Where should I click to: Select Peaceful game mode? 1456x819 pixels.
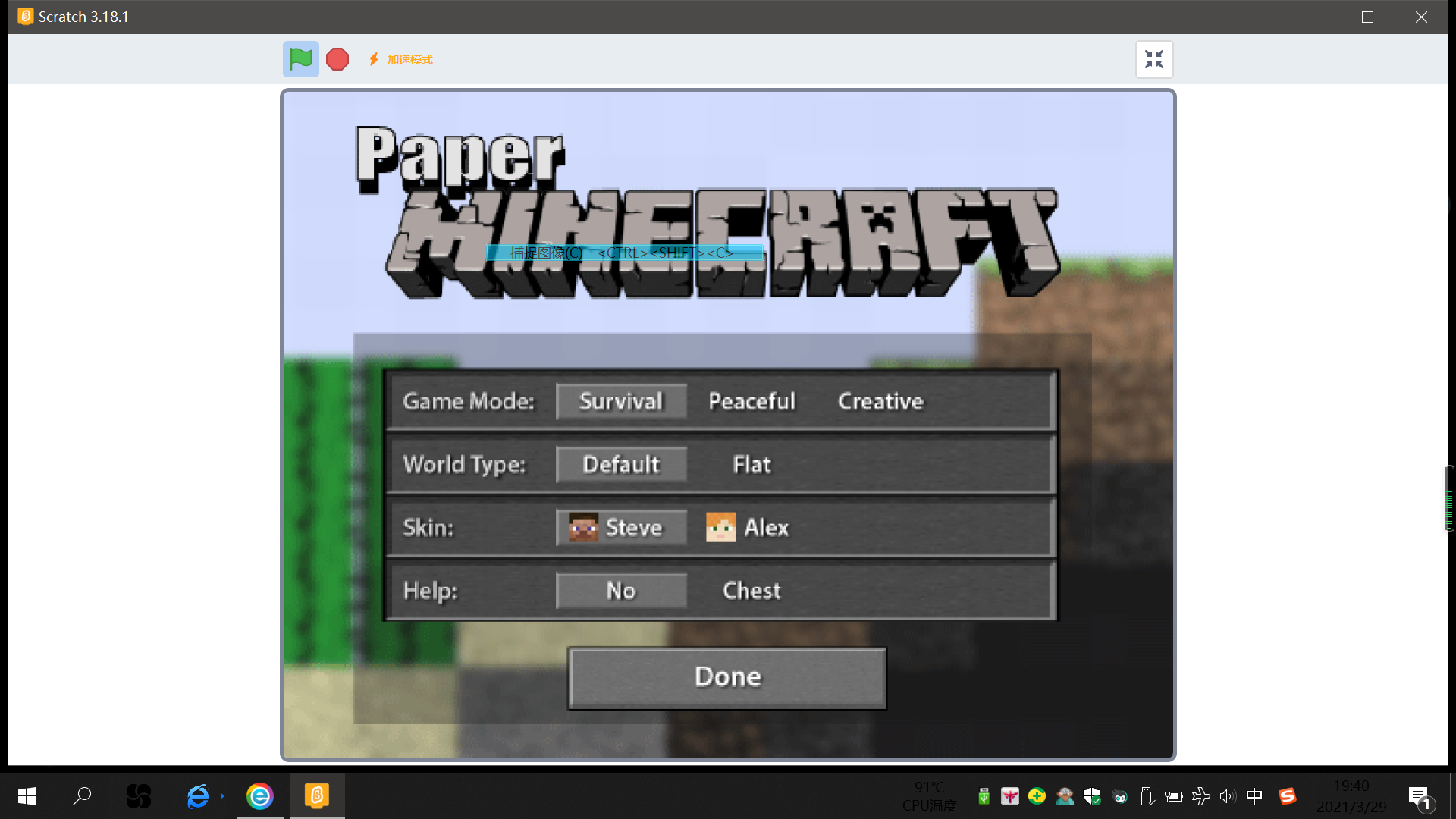(752, 401)
